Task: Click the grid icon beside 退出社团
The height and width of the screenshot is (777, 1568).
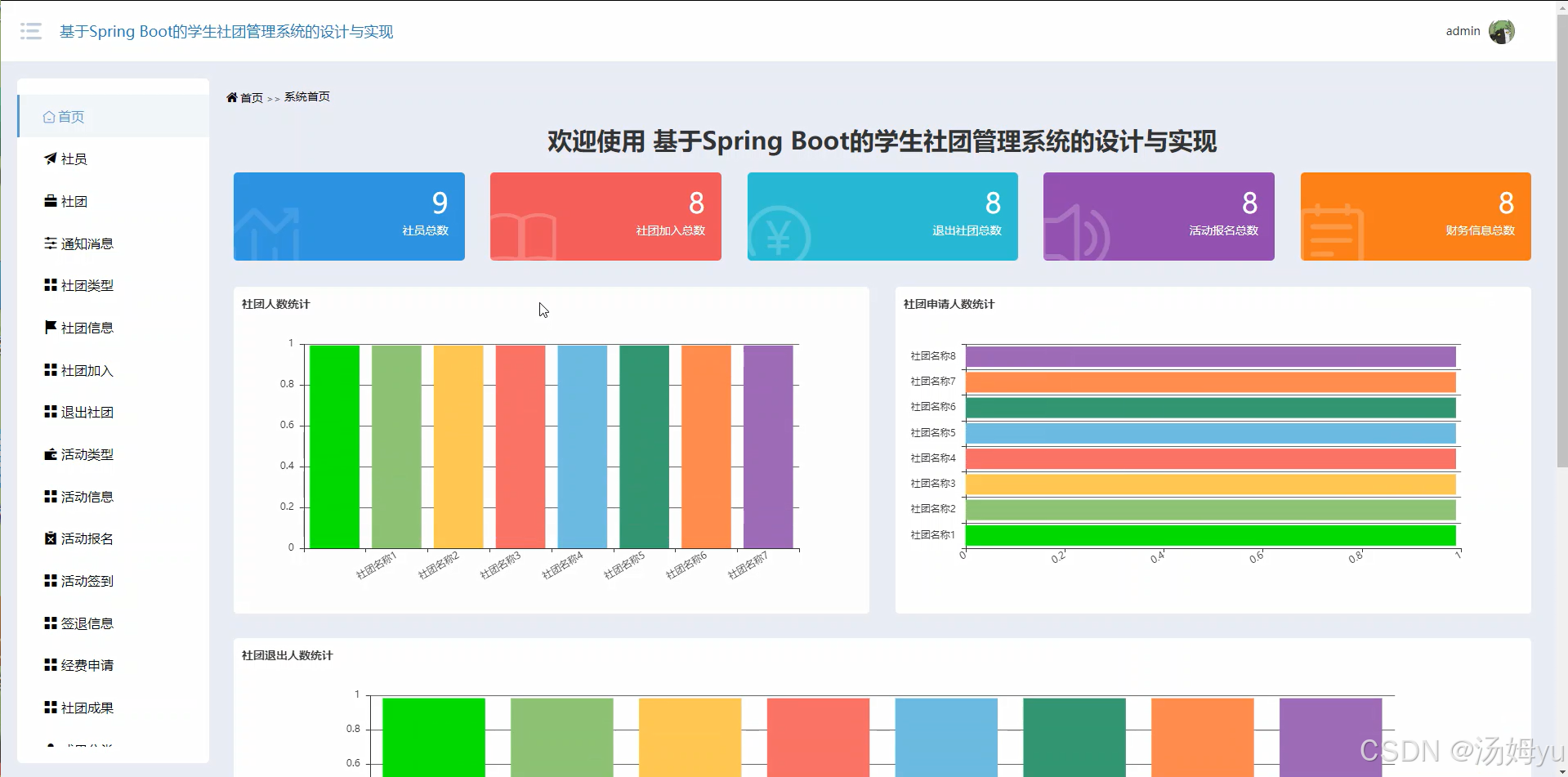Action: (x=51, y=412)
